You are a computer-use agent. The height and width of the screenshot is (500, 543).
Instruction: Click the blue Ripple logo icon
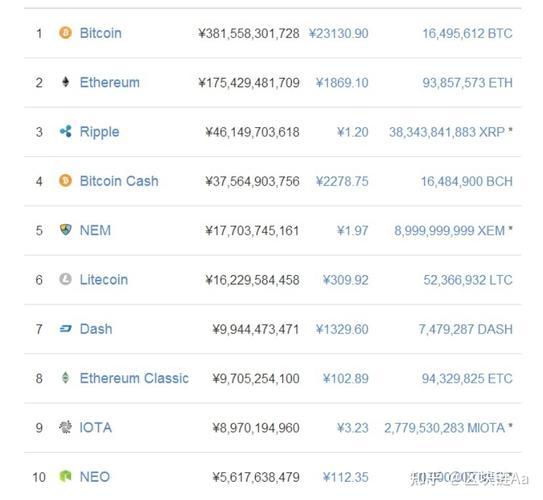65,131
